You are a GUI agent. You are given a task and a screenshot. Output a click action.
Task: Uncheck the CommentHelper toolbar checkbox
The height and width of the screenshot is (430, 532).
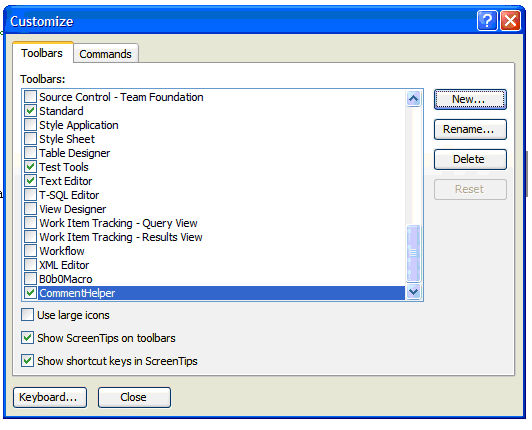(30, 293)
